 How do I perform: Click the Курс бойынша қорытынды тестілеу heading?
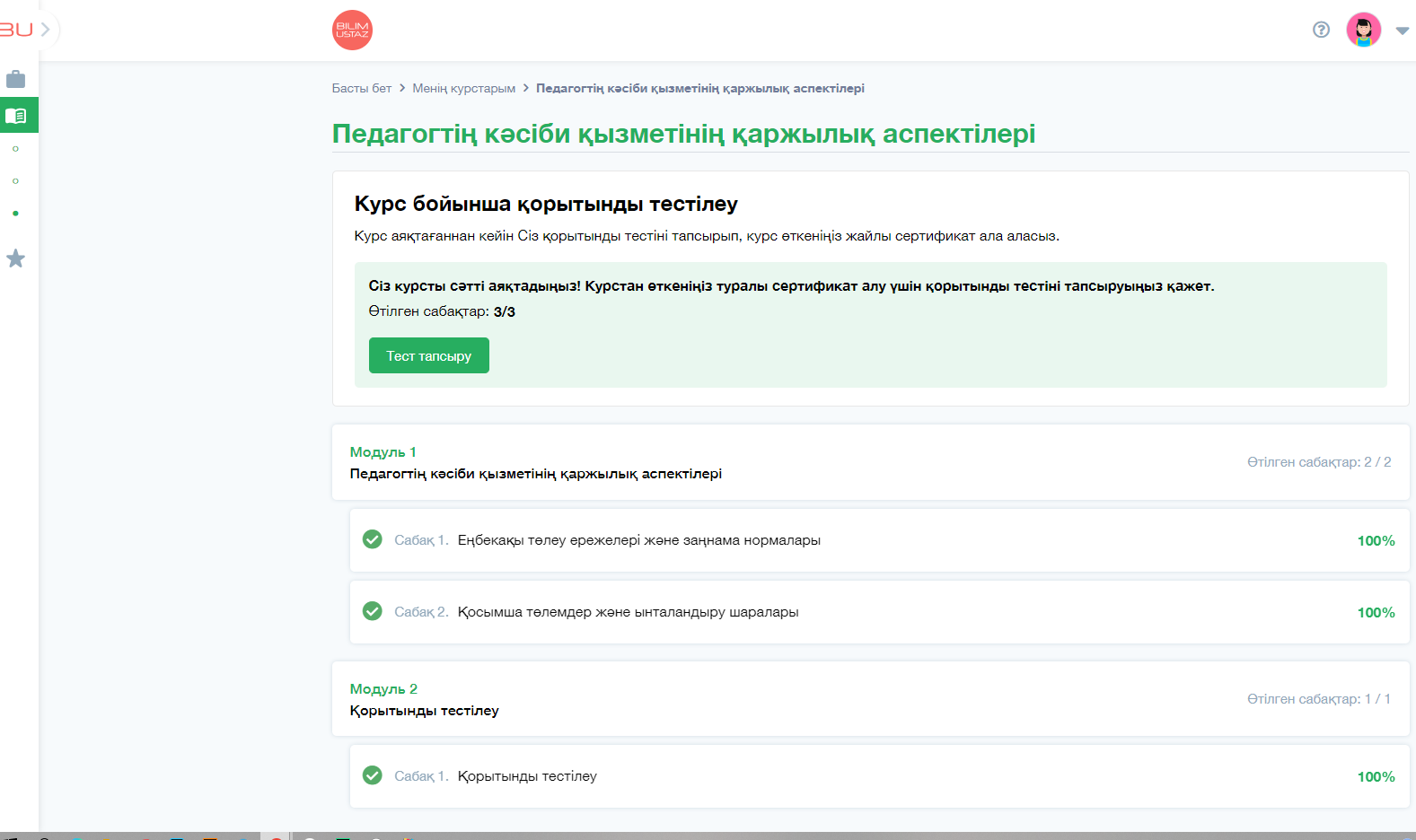(546, 204)
